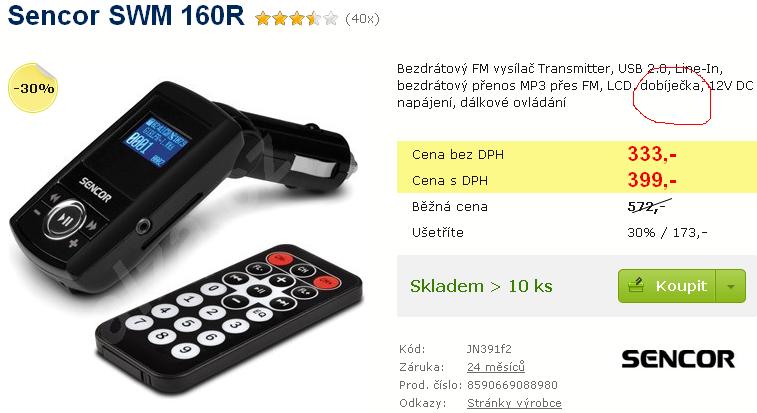Click the first rating star
Screen dimensions: 757x413
point(263,19)
